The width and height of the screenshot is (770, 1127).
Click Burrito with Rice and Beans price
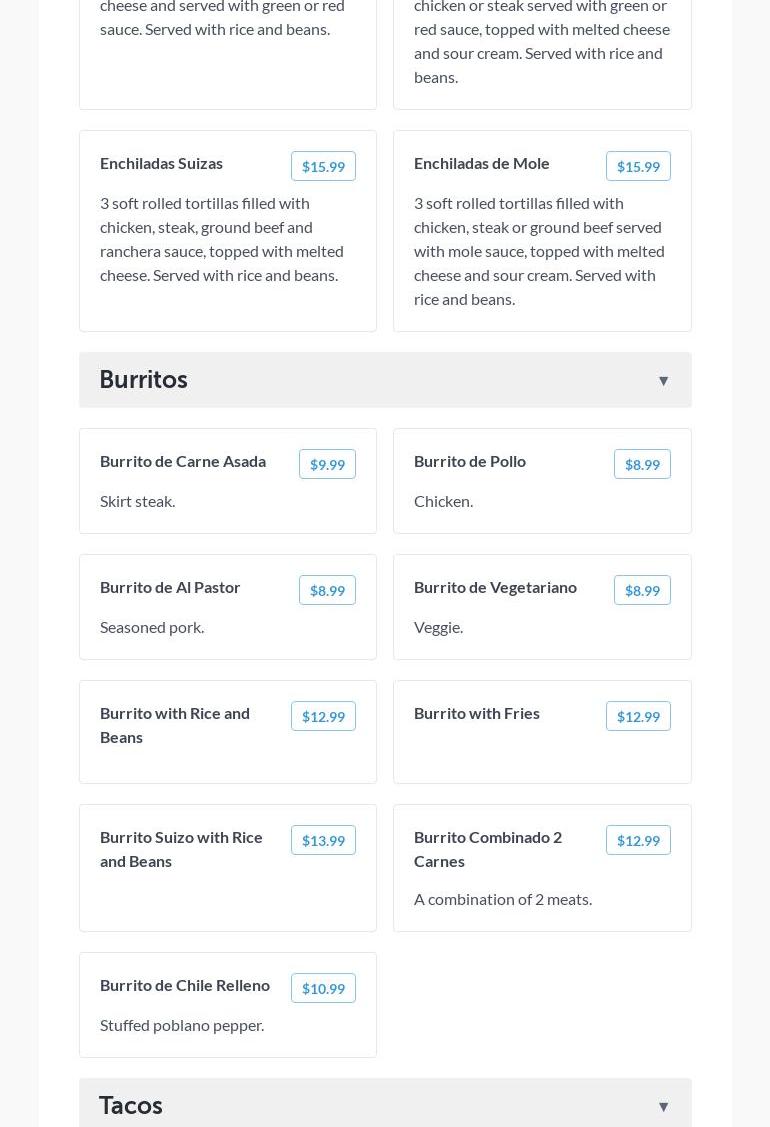323,716
